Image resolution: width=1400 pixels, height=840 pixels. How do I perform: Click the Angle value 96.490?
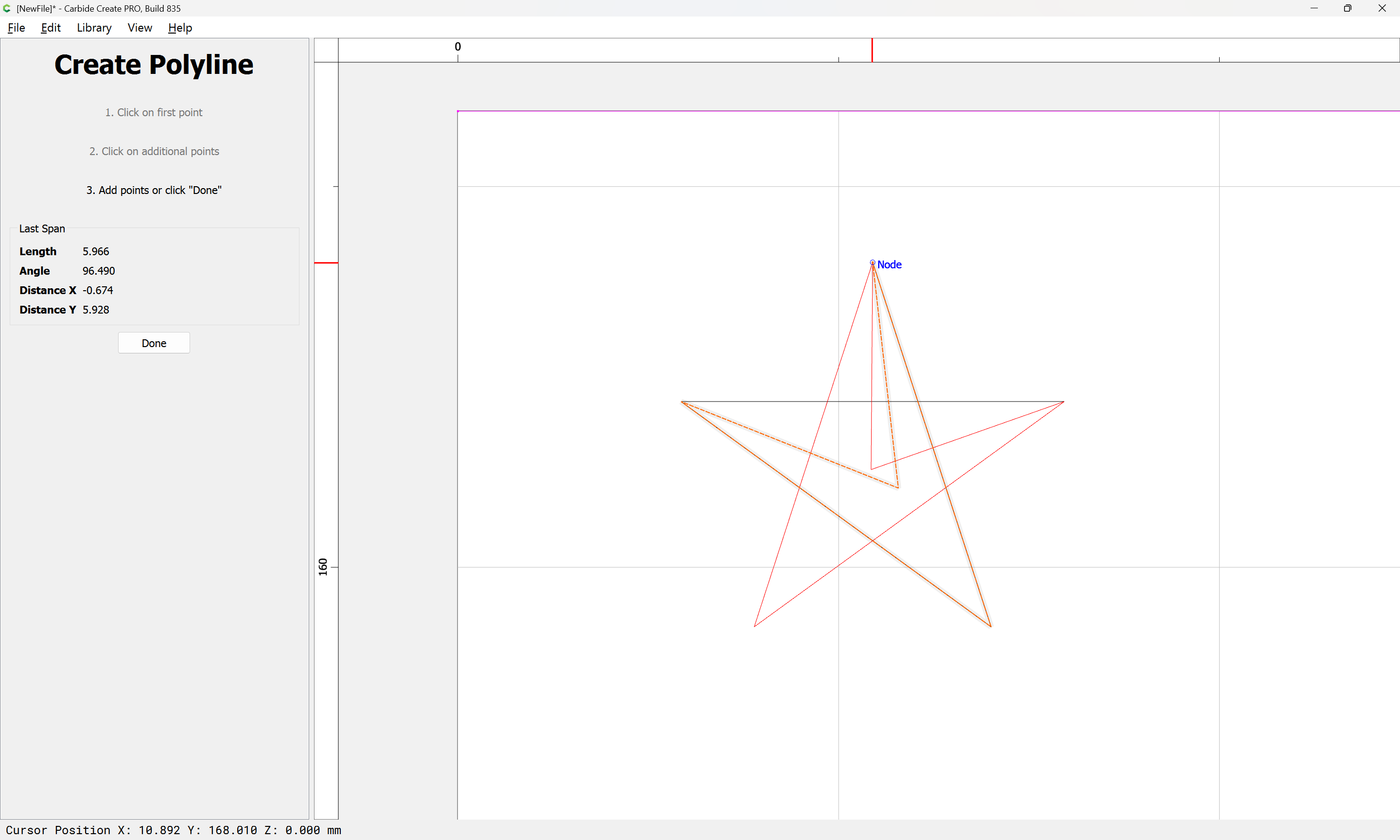tap(99, 271)
